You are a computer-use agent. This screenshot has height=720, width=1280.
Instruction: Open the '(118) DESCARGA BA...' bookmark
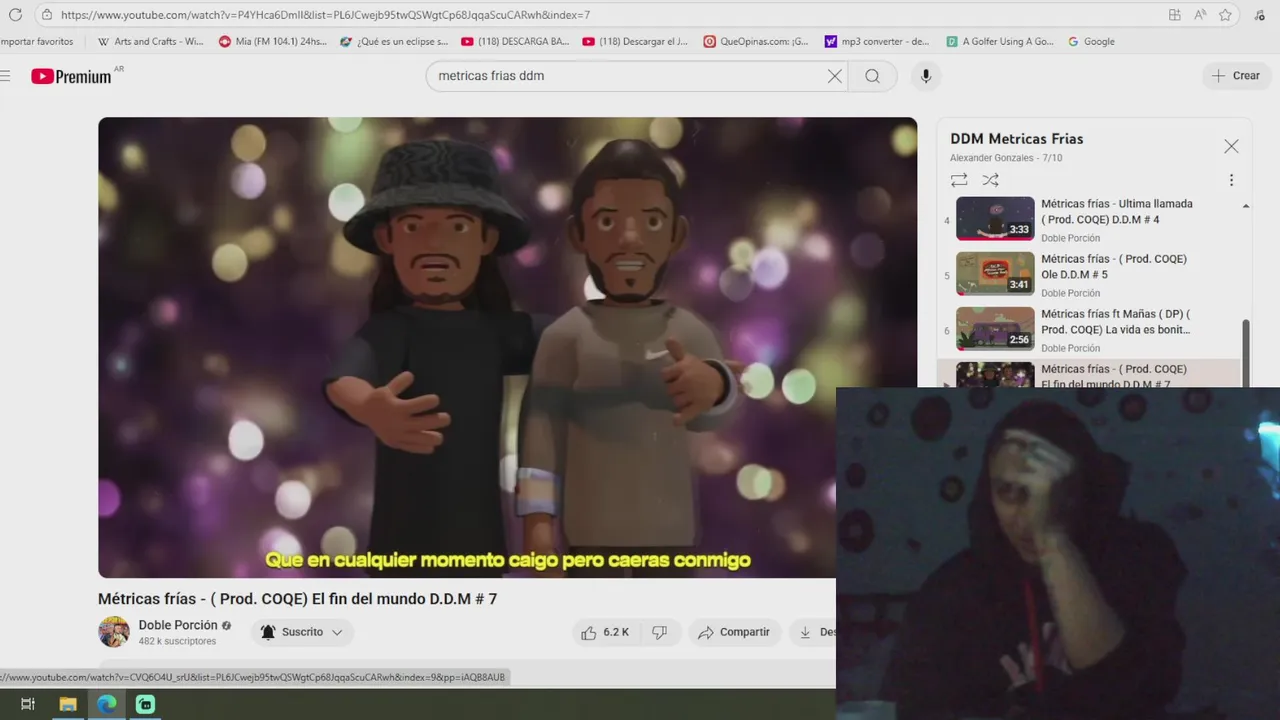[x=515, y=42]
